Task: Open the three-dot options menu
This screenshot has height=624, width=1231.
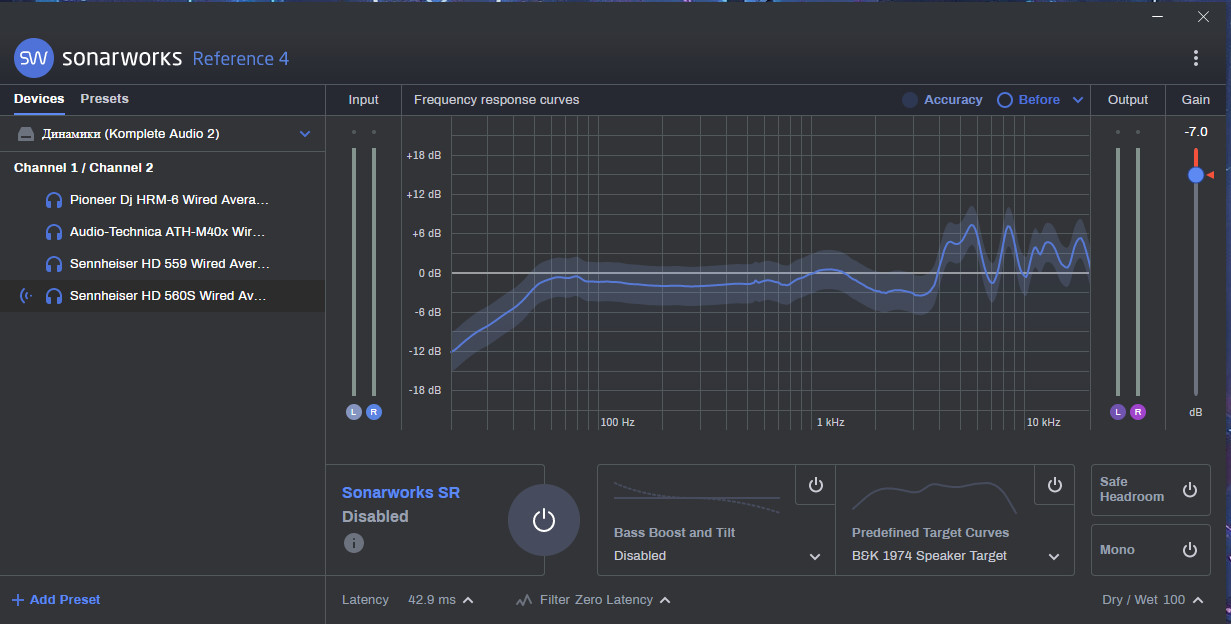Action: (x=1196, y=58)
